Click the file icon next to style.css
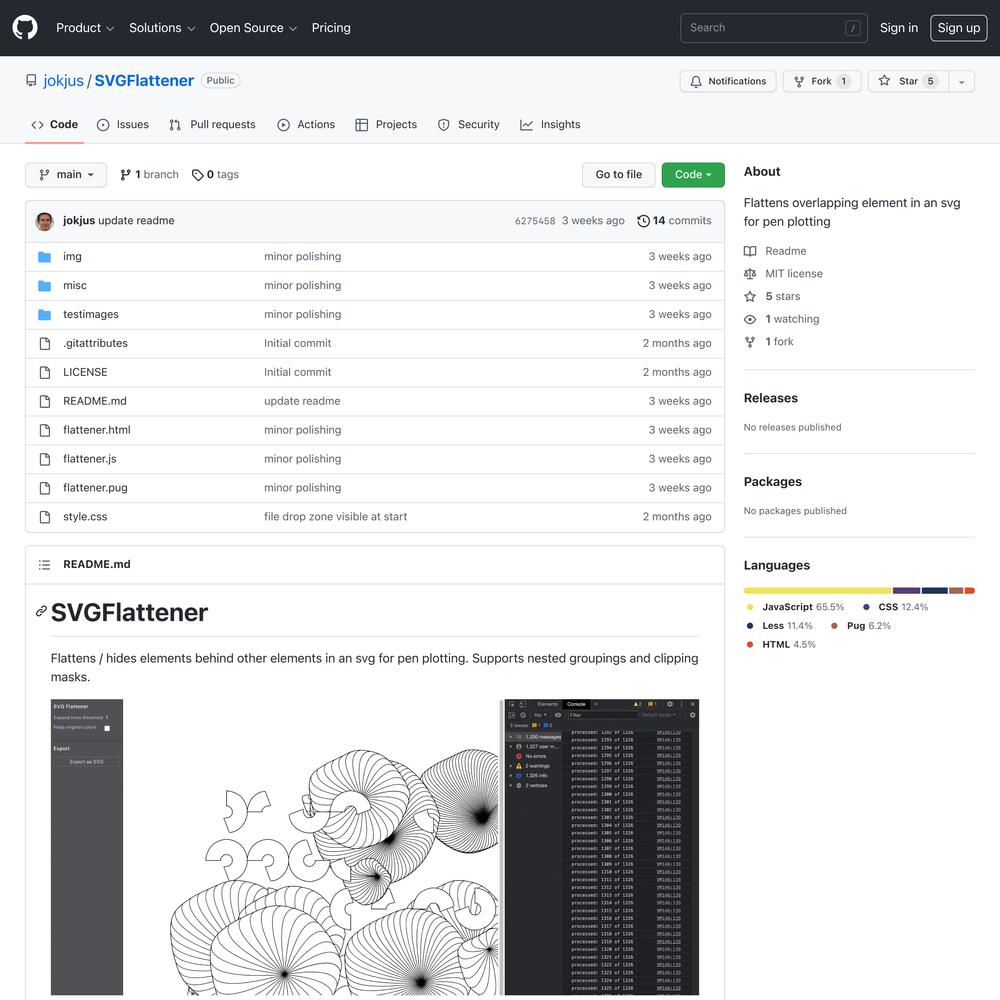1000x1000 pixels. coord(45,517)
